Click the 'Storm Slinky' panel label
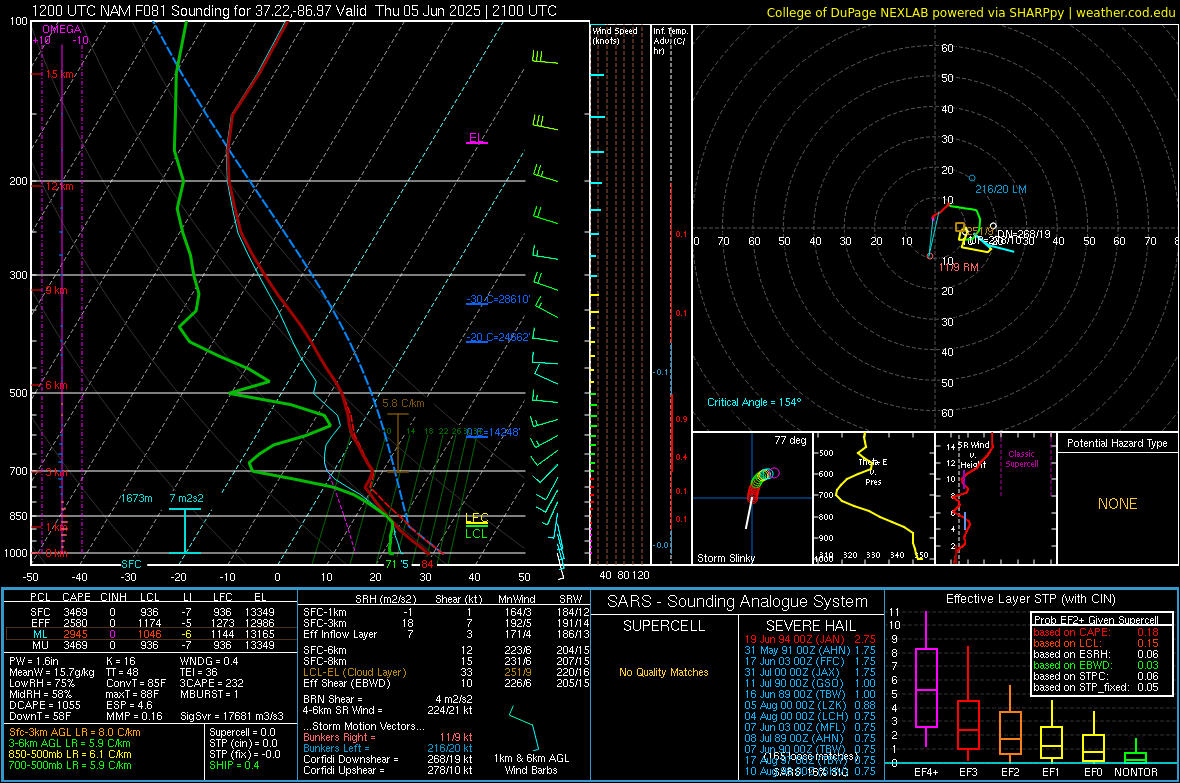This screenshot has height=783, width=1180. (x=725, y=558)
